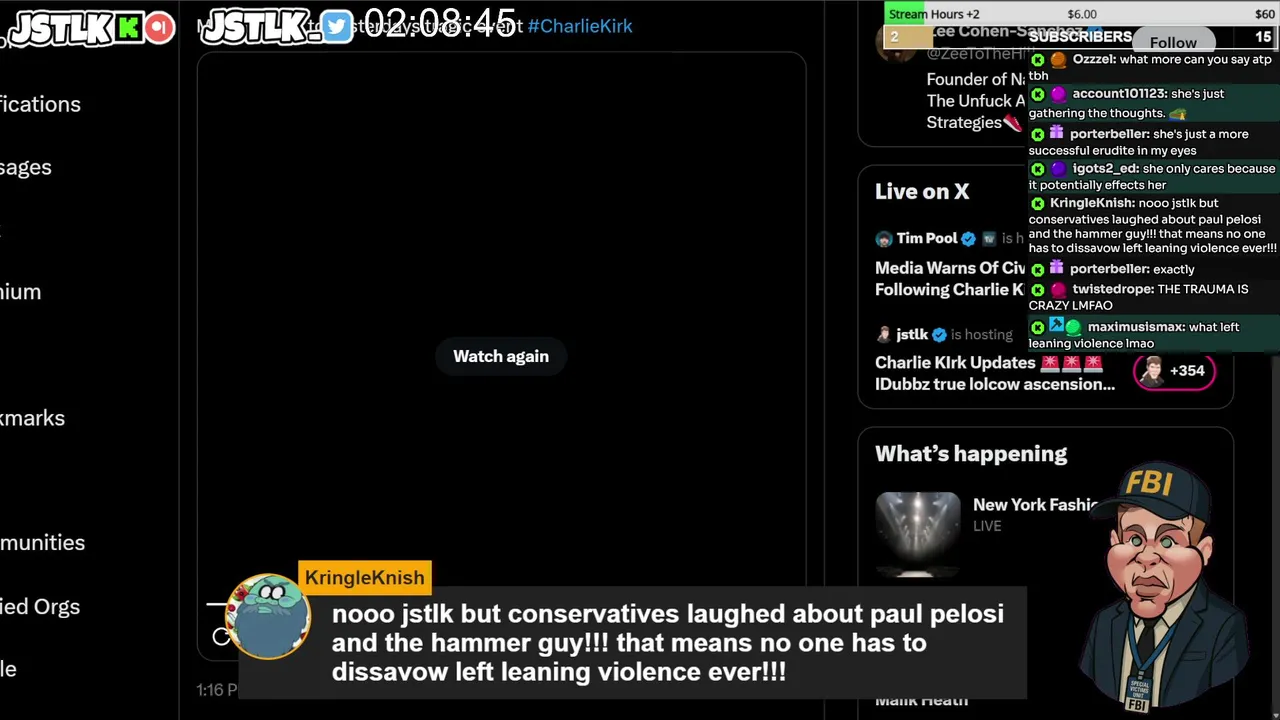Open Tim Pool's live broadcast title
Screen dimensions: 1280x720
coord(950,279)
